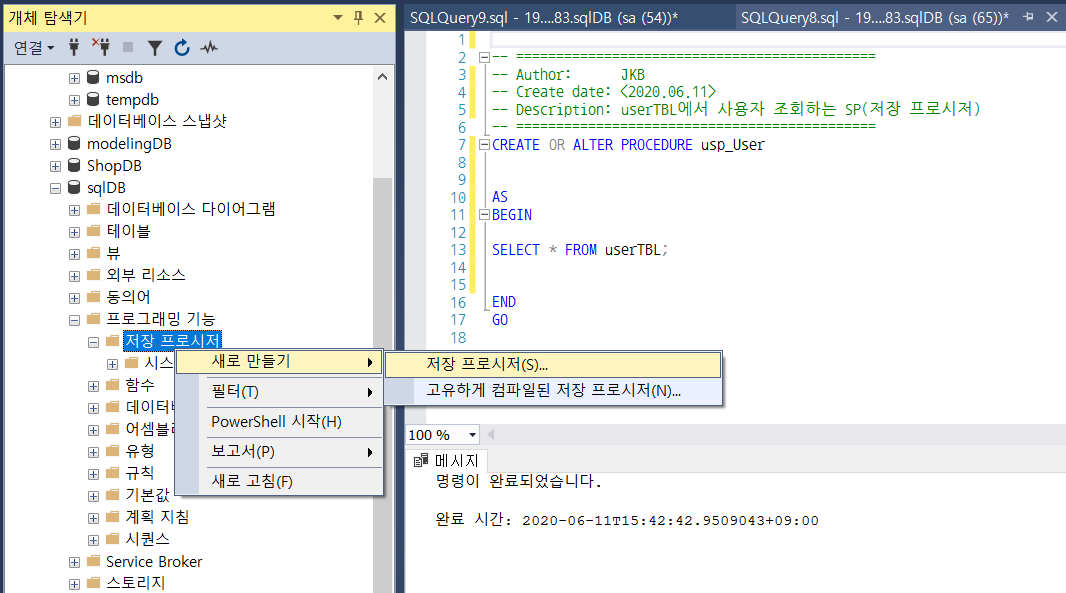The height and width of the screenshot is (593, 1066).
Task: Collapse the CREATE PROCEDURE outline at line 7
Action: pos(484,144)
